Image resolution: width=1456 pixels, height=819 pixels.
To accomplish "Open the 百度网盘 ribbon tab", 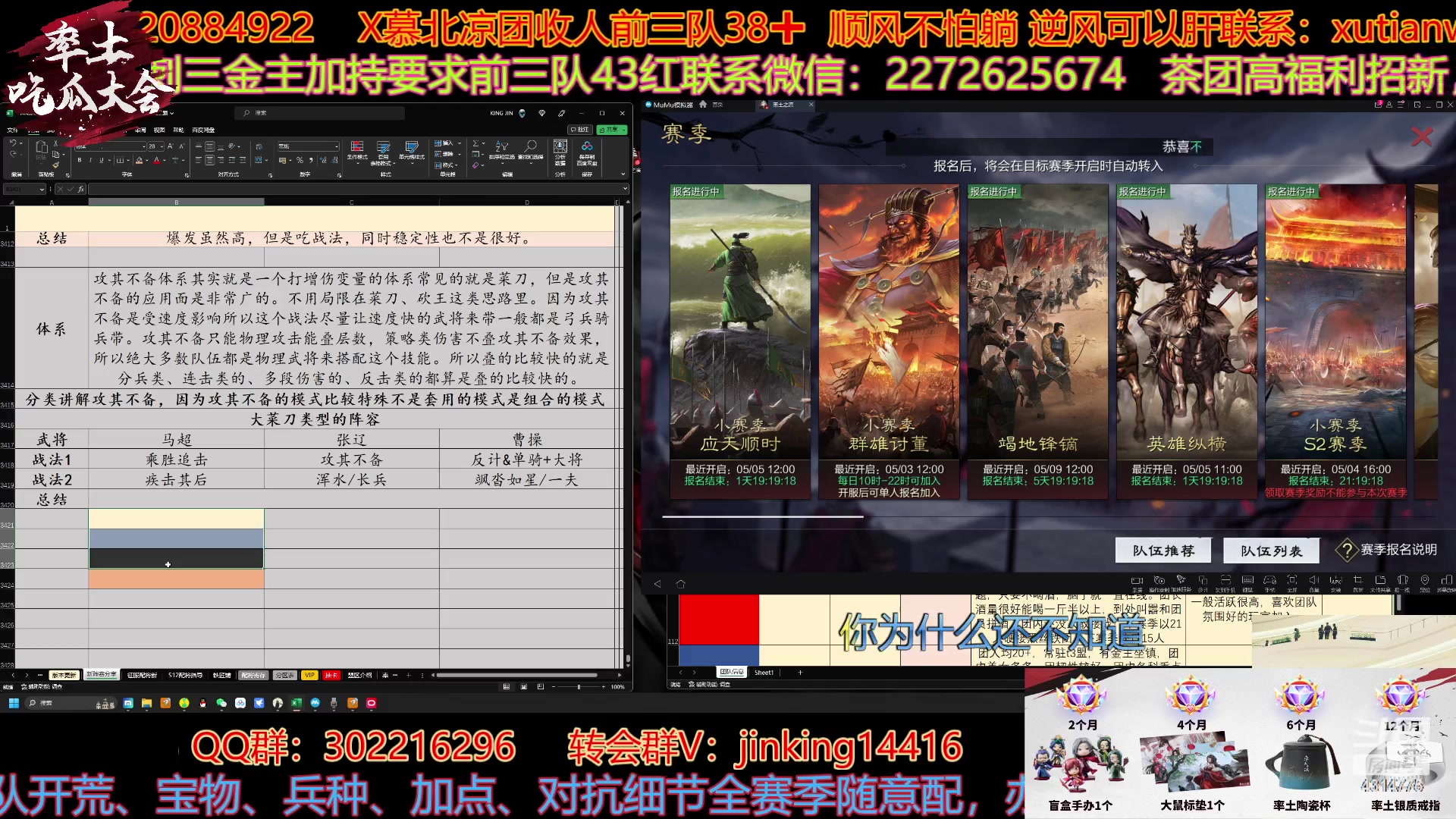I will coord(203,130).
